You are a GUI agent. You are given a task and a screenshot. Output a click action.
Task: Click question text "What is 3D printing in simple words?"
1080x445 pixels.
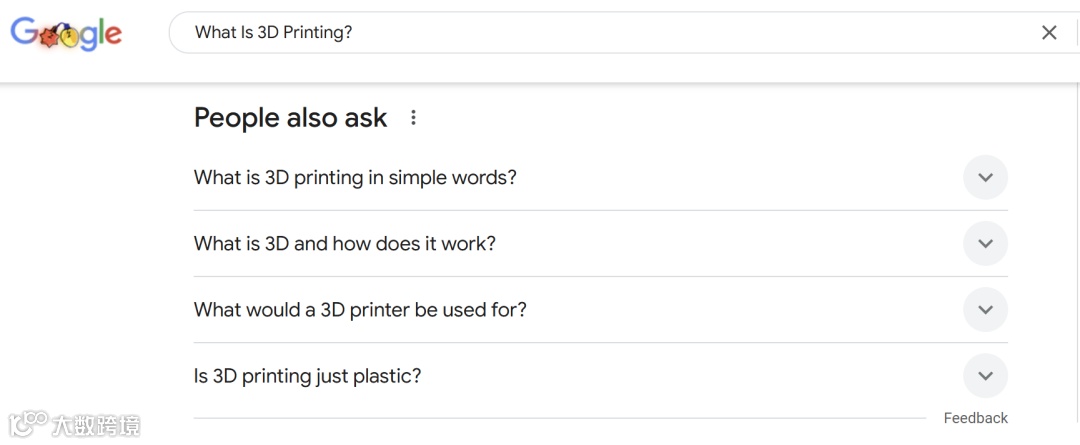pos(355,178)
